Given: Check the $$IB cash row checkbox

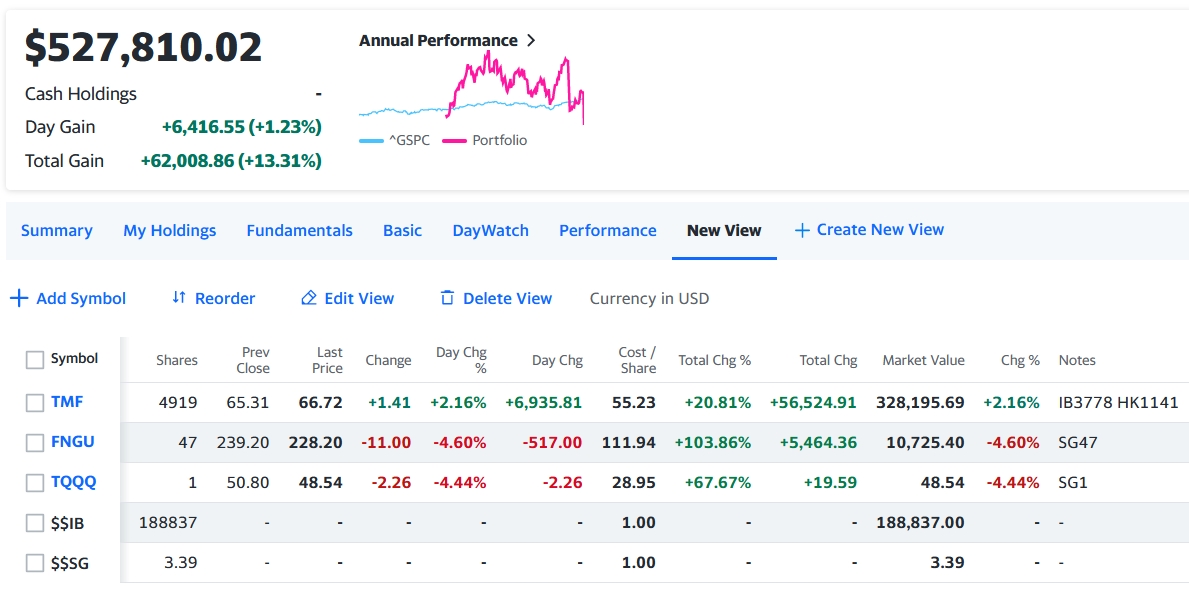Looking at the screenshot, I should (x=35, y=522).
